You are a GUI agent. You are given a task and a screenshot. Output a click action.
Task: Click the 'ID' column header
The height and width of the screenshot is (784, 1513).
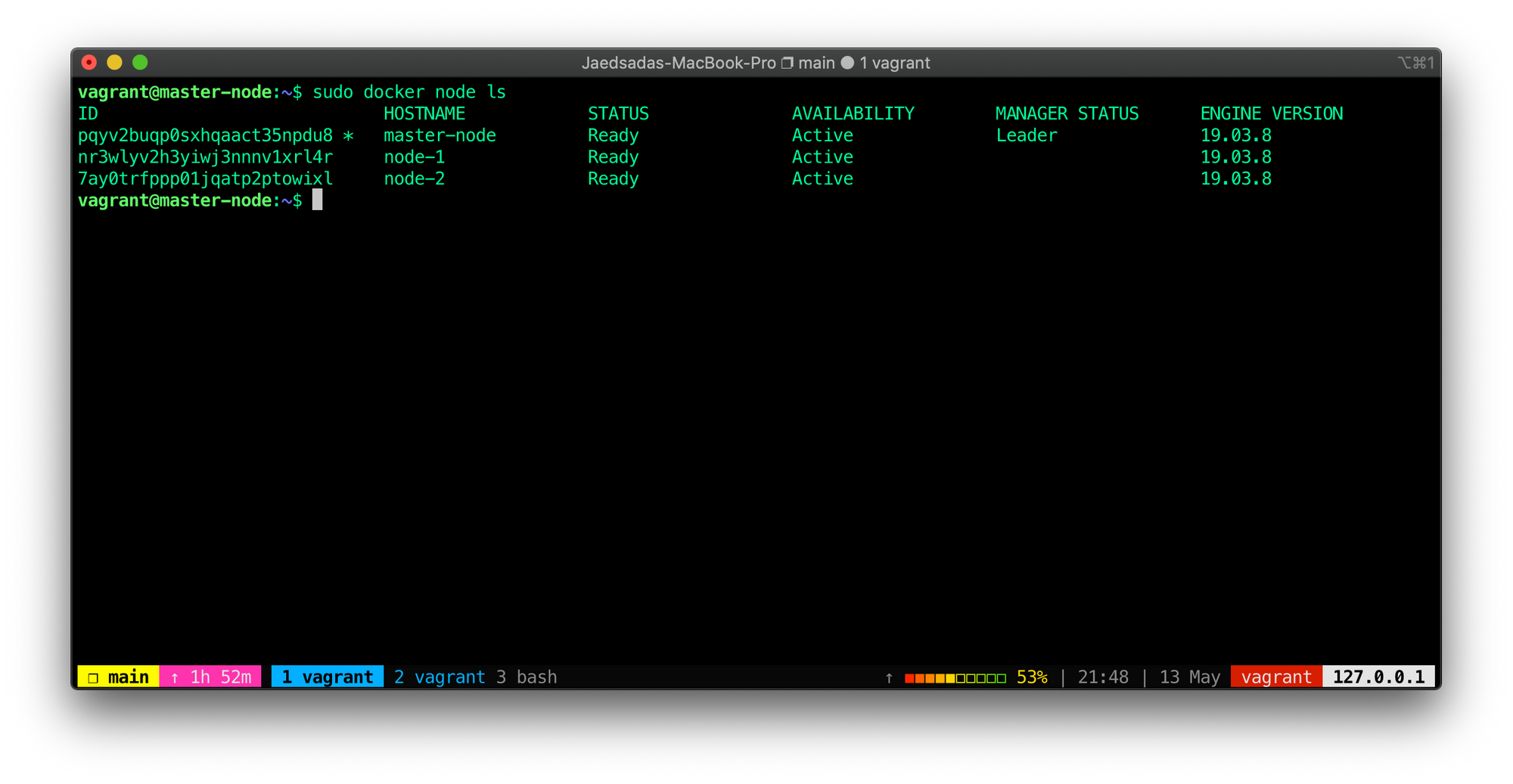click(88, 113)
